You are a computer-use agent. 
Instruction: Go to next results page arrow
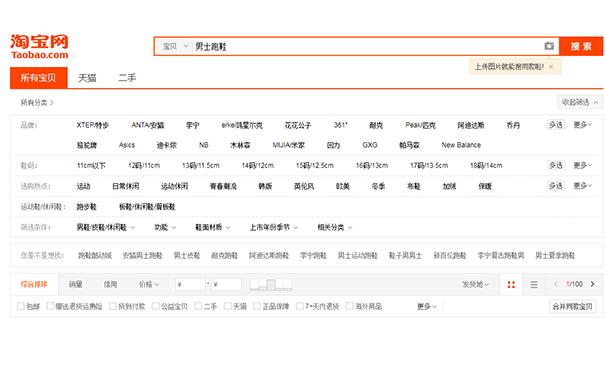point(593,284)
